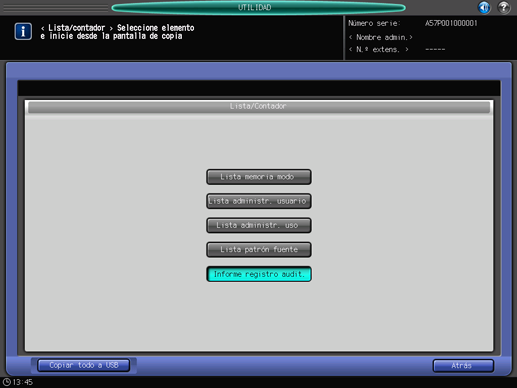Tap the speaker sound icon
Screen dimensions: 517x388
[x=484, y=7]
